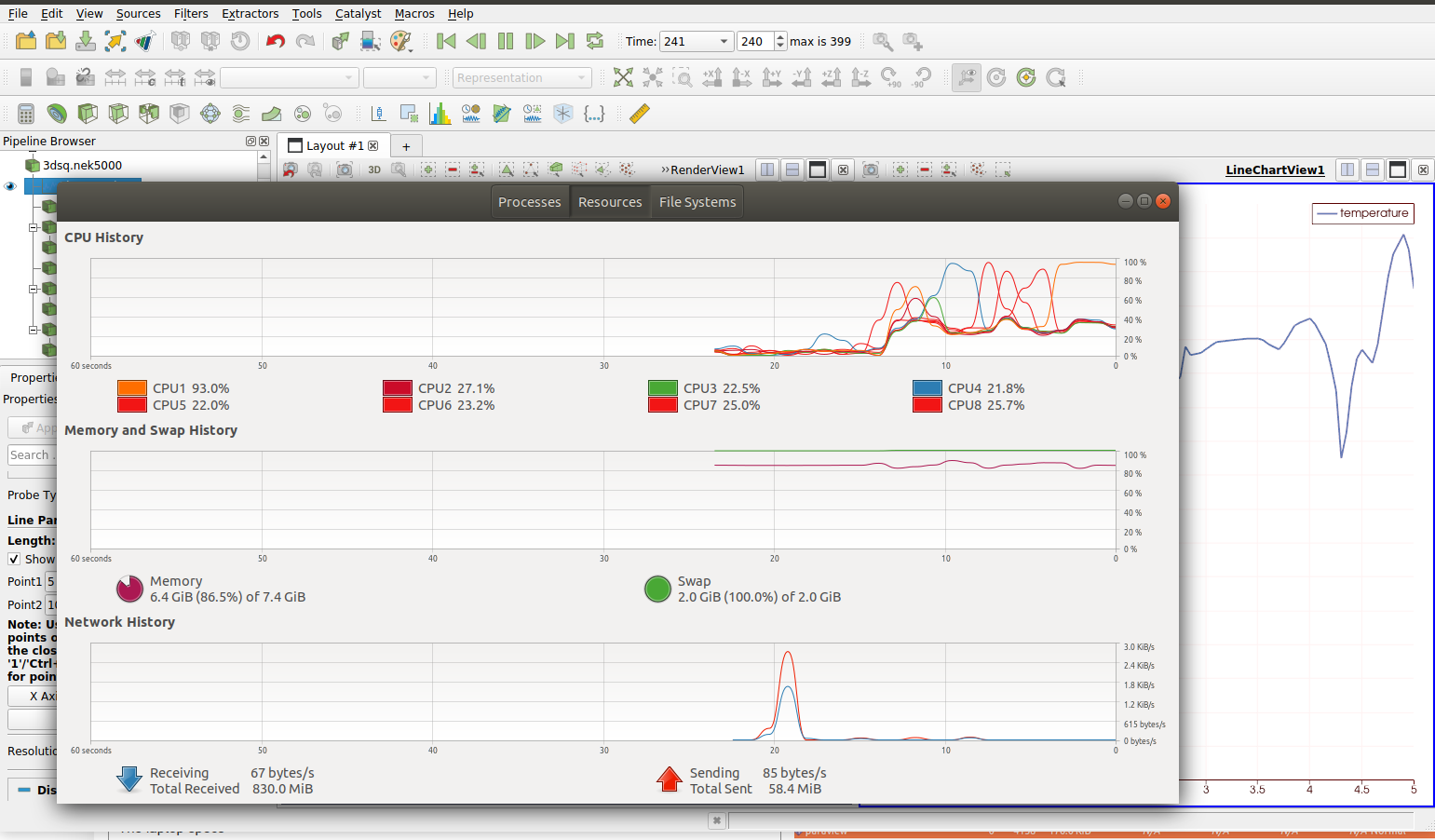Float the Pipeline Browser panel

click(x=250, y=142)
